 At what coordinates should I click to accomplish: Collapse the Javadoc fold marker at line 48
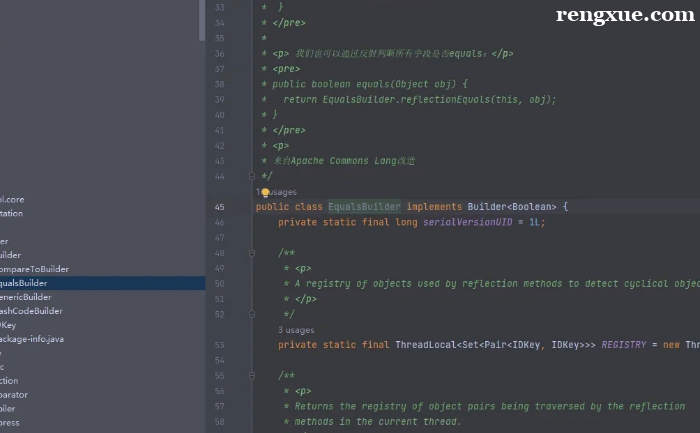[252, 254]
